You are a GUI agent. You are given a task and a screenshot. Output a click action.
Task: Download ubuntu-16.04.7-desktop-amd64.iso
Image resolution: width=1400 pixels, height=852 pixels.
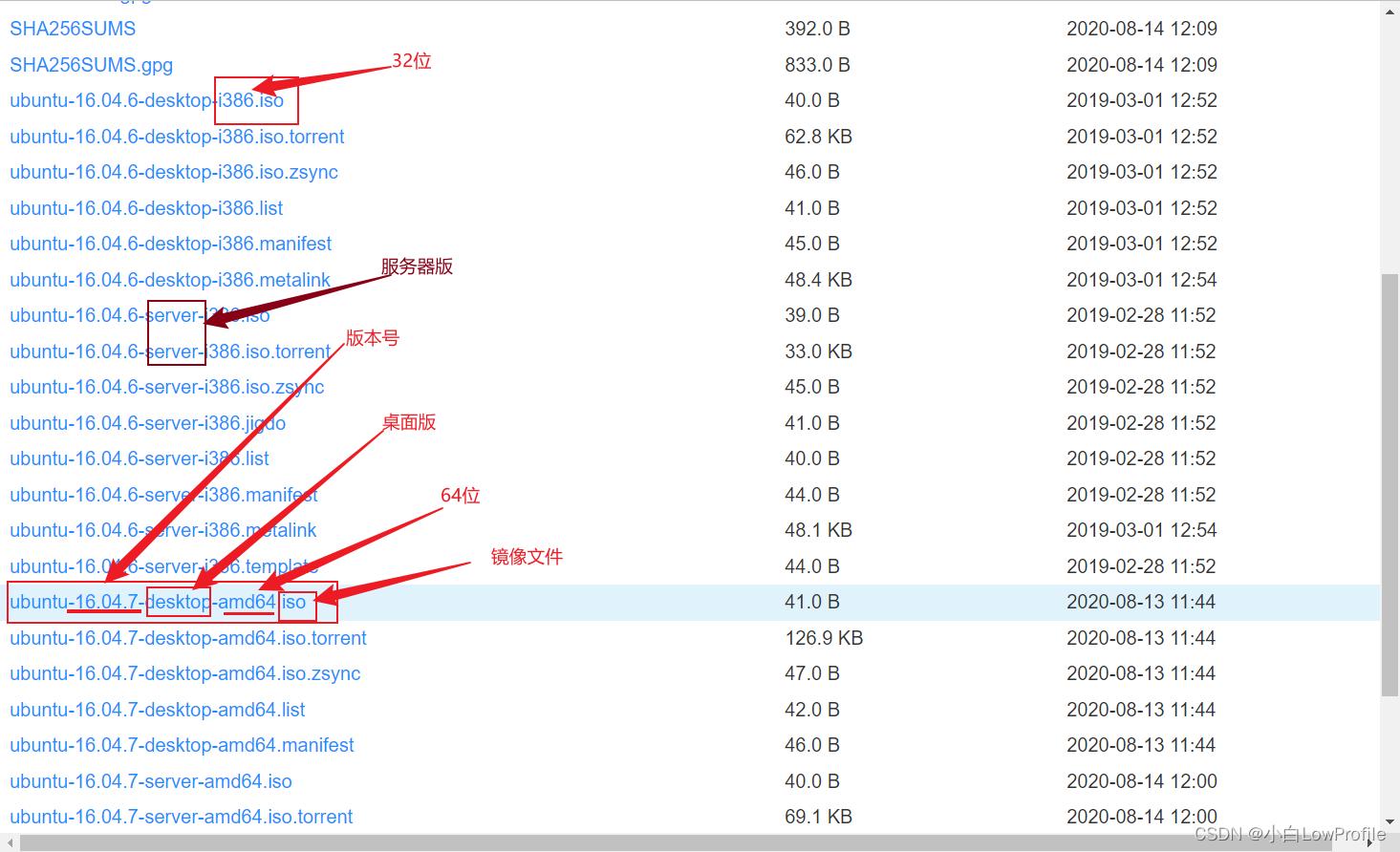pos(158,602)
